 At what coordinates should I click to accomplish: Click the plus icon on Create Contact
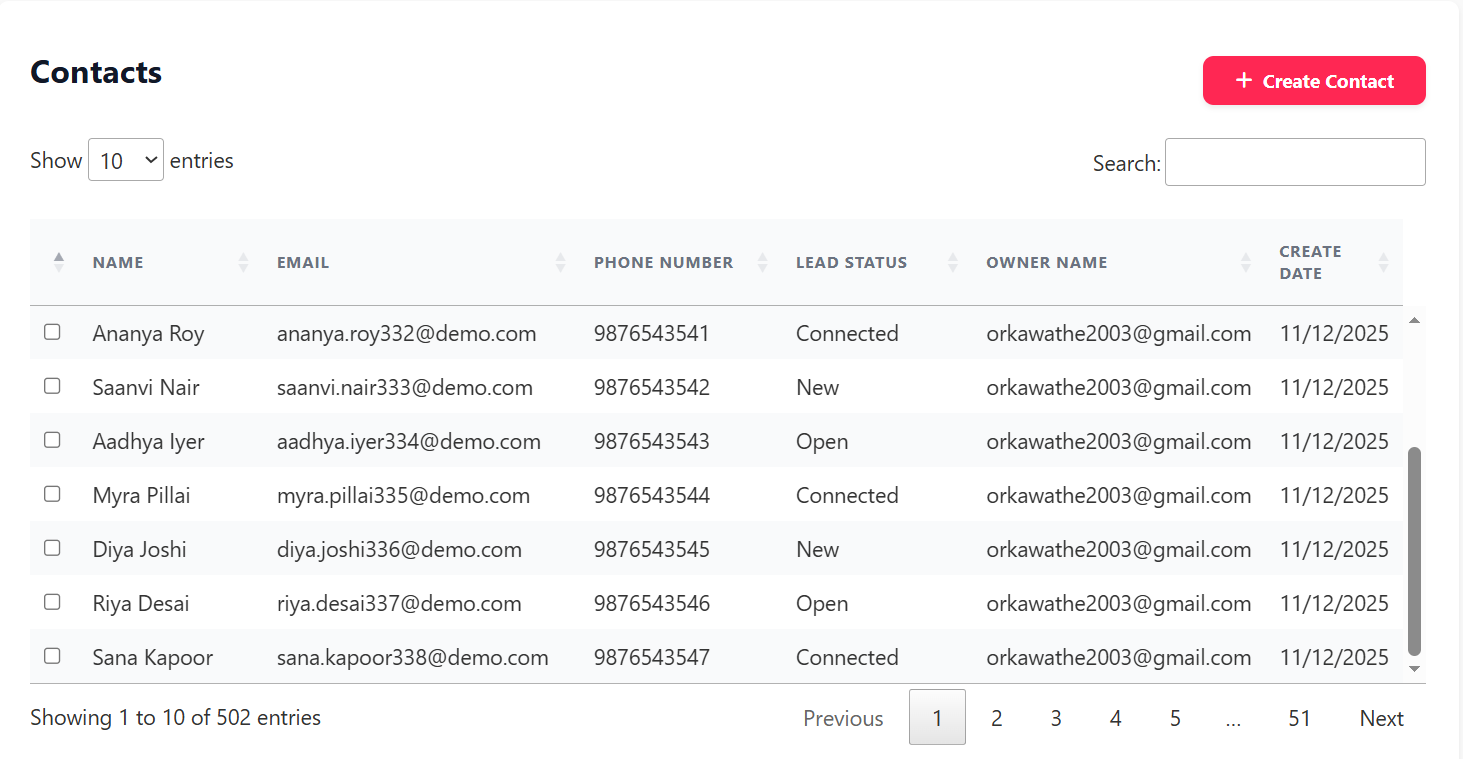point(1243,79)
